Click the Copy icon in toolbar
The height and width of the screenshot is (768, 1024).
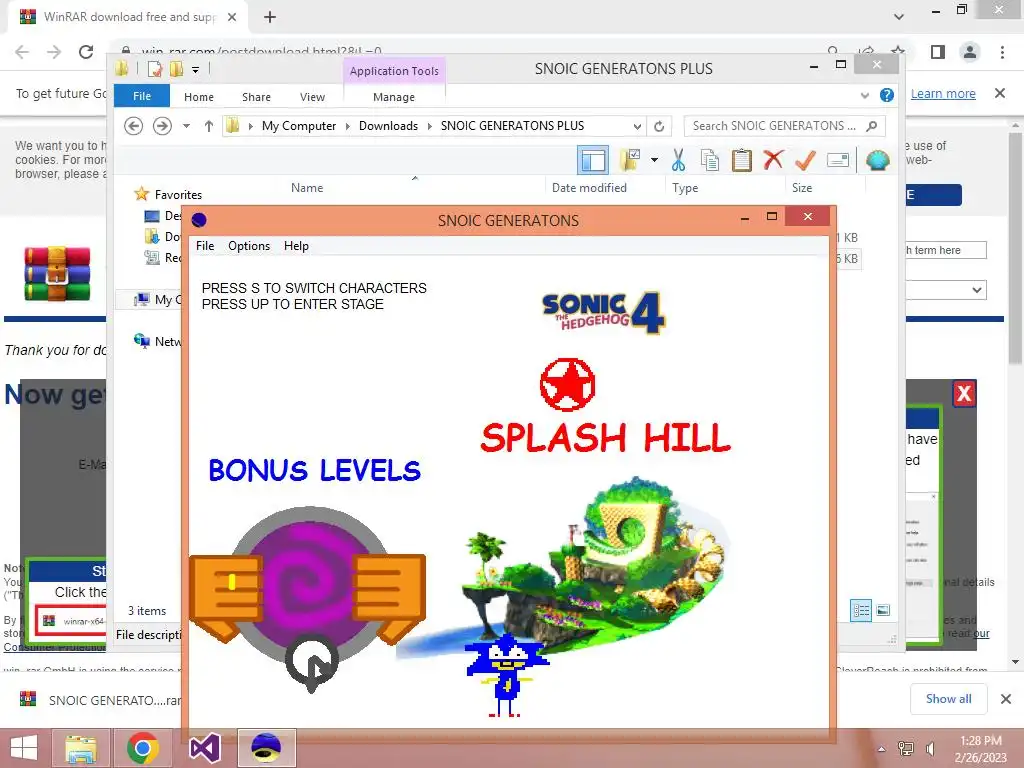710,160
